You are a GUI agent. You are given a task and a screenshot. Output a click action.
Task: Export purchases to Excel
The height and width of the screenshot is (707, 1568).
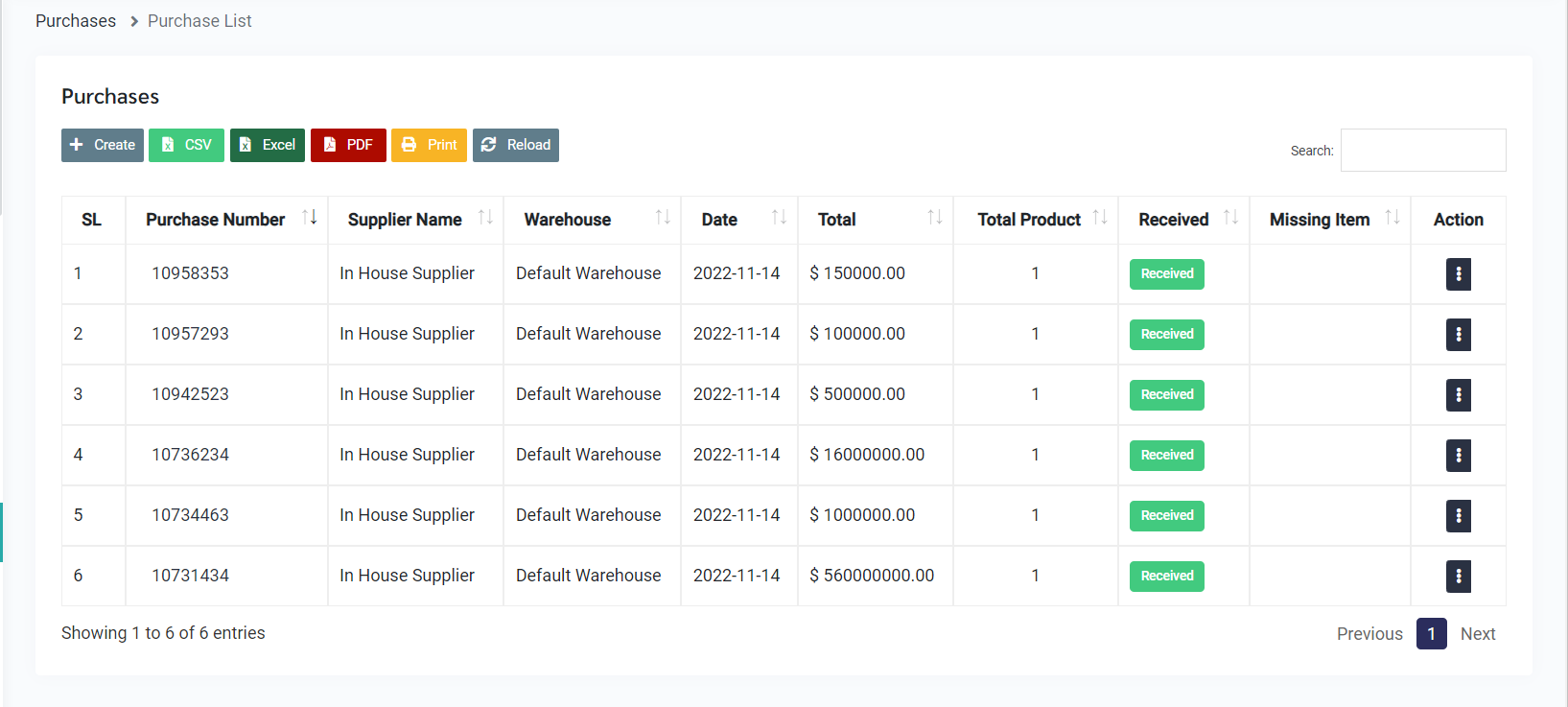click(x=268, y=145)
